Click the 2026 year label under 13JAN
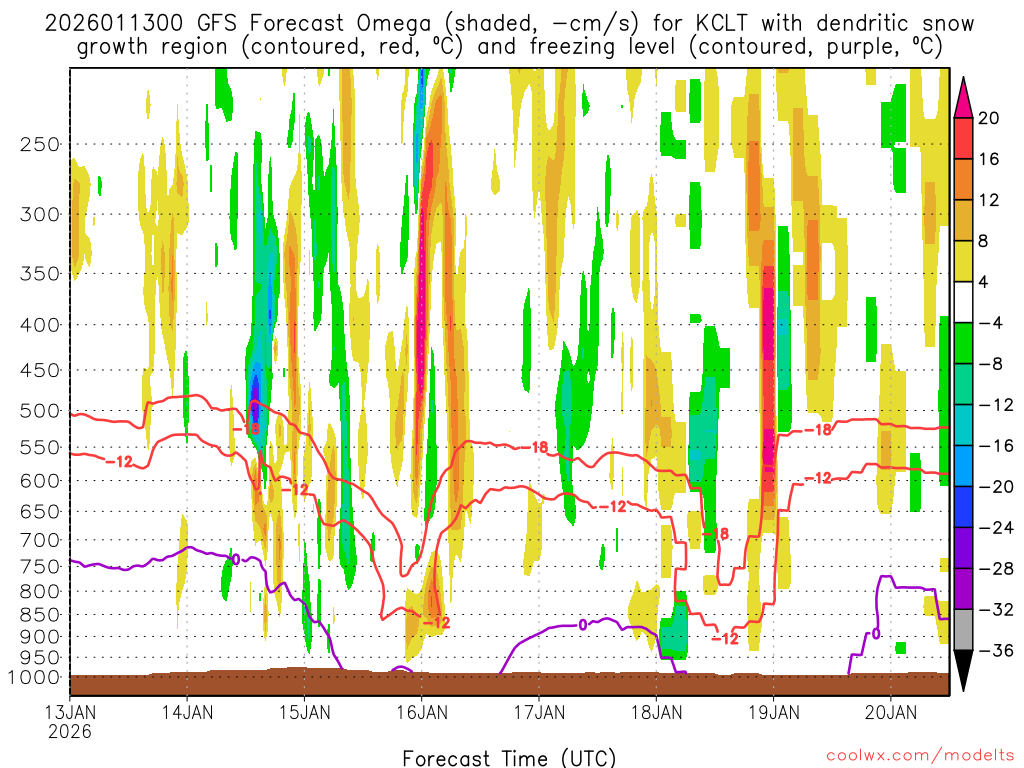1024x768 pixels. click(x=70, y=731)
